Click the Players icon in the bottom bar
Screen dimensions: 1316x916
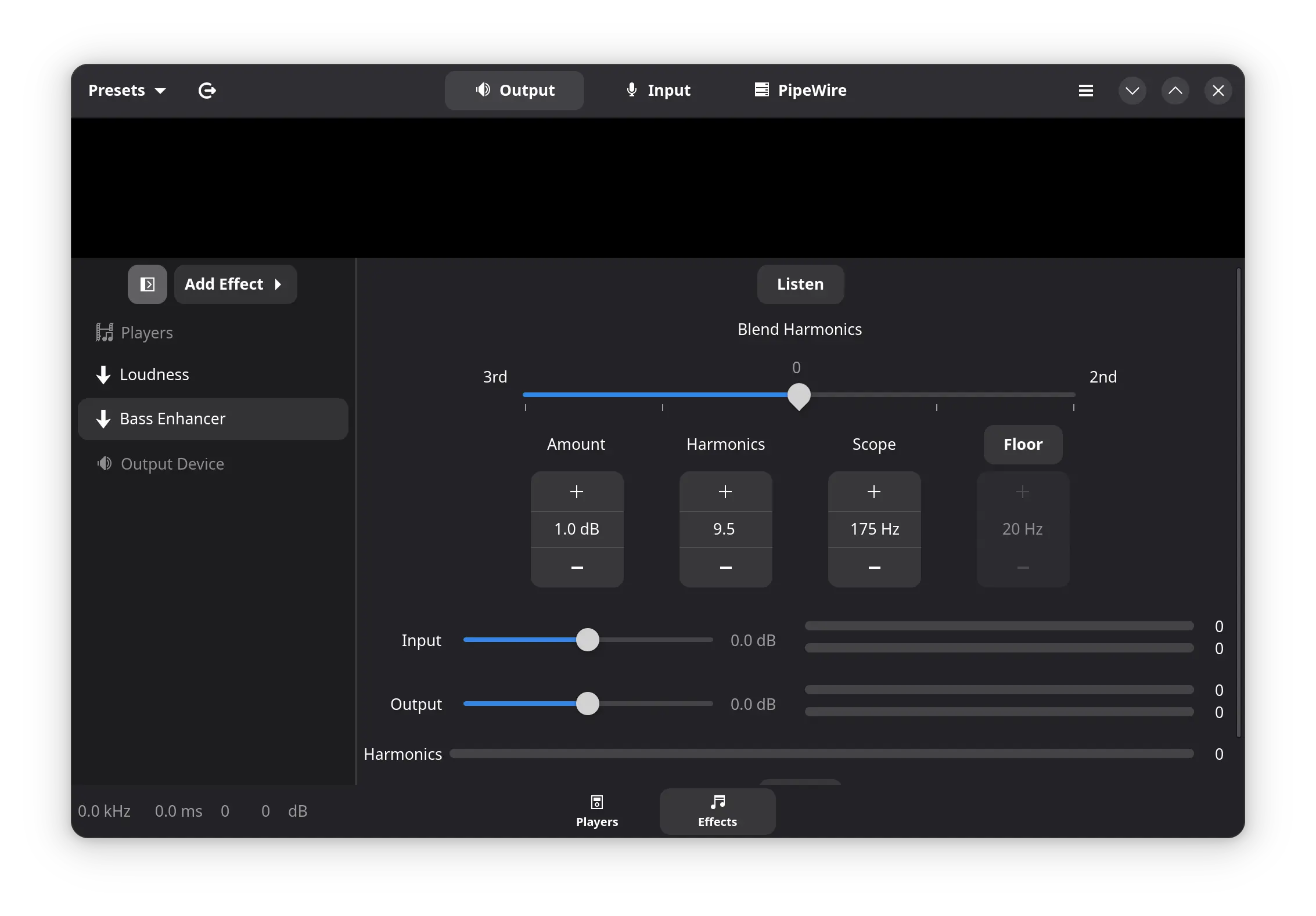[x=596, y=803]
